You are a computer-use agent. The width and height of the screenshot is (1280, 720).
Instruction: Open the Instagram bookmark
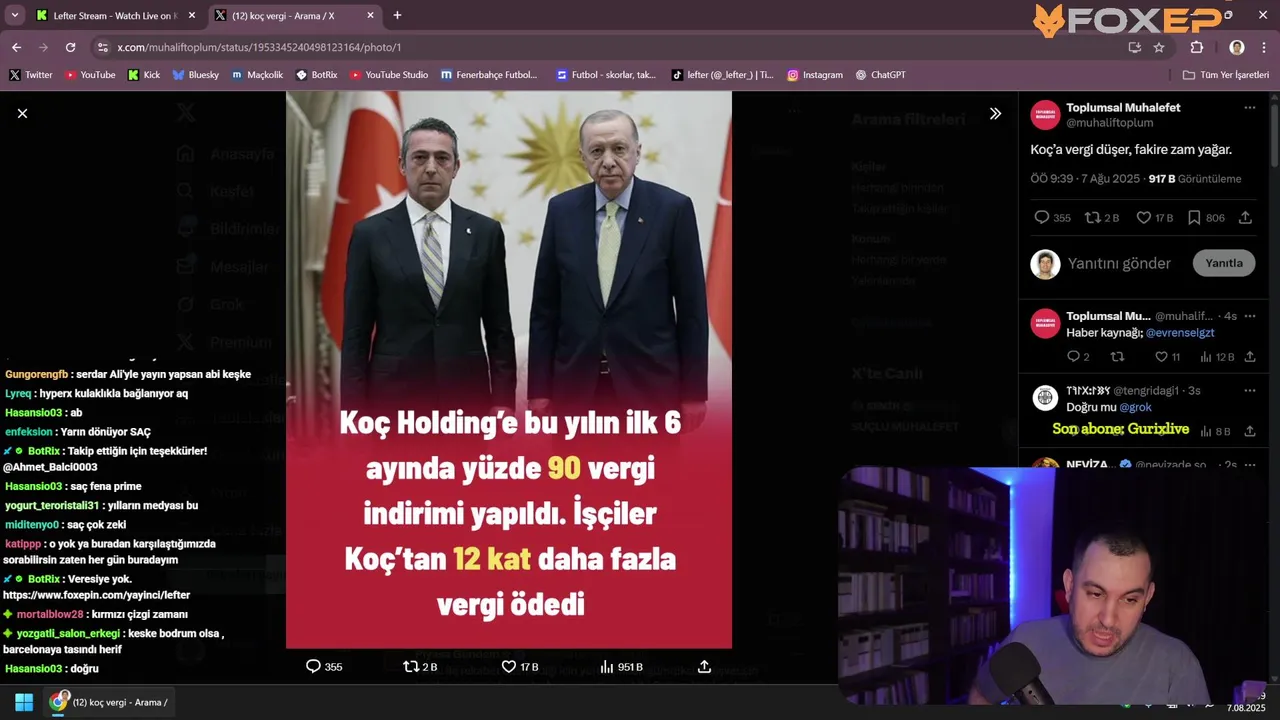pos(814,75)
